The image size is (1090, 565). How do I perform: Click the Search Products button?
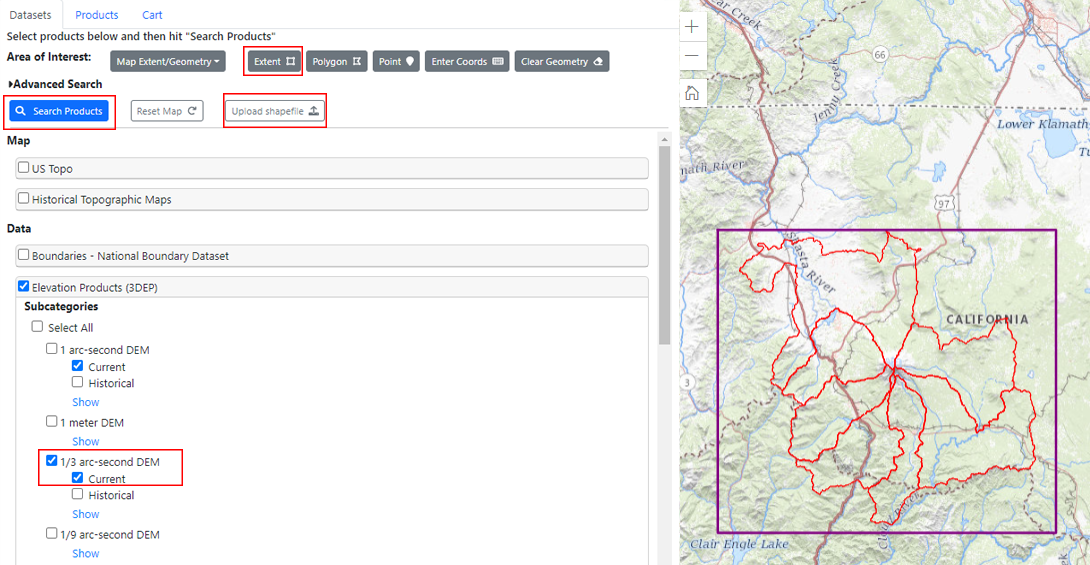(59, 111)
